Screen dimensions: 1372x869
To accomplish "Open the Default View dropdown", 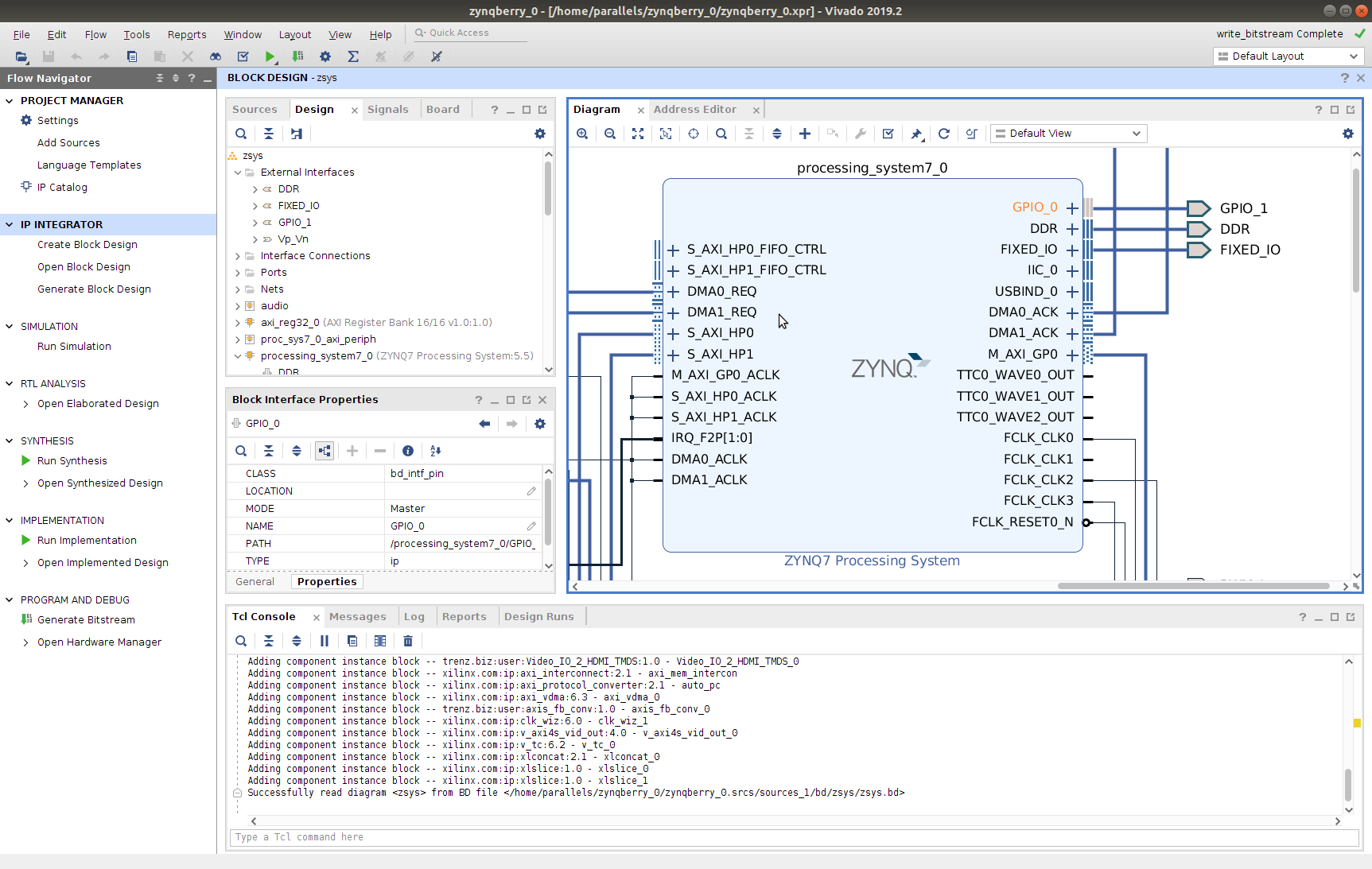I will tap(1068, 134).
